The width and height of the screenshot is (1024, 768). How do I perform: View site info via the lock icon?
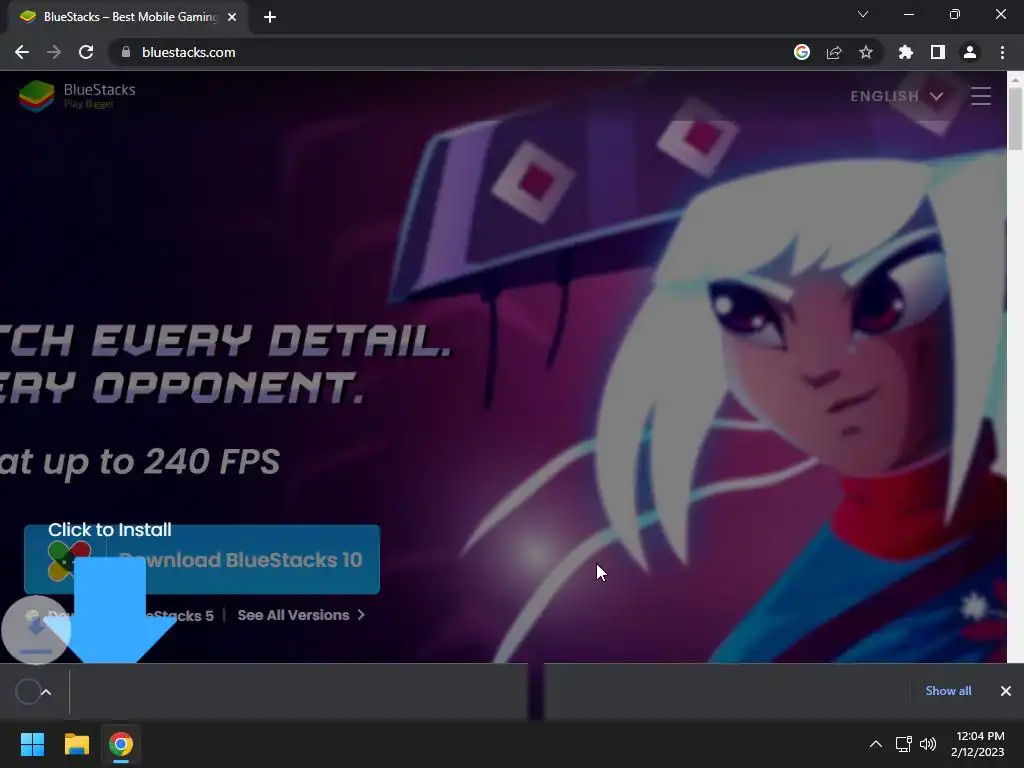point(125,52)
